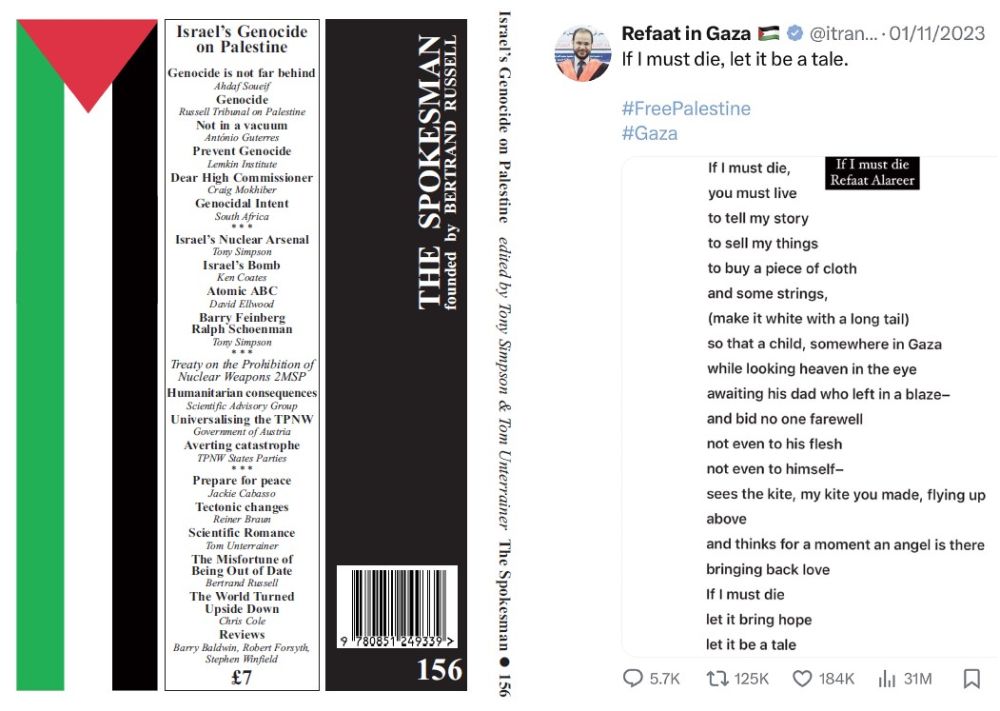
Task: Bookmark the tweet
Action: point(971,678)
